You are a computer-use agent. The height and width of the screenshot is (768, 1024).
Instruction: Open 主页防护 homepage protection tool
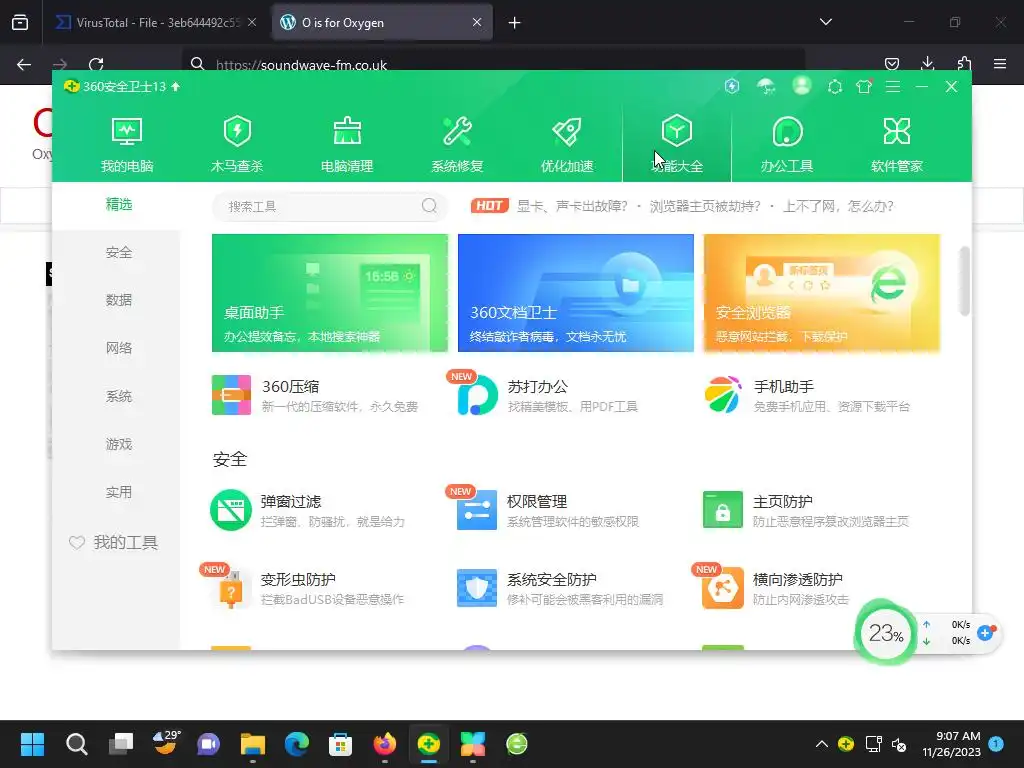click(806, 510)
